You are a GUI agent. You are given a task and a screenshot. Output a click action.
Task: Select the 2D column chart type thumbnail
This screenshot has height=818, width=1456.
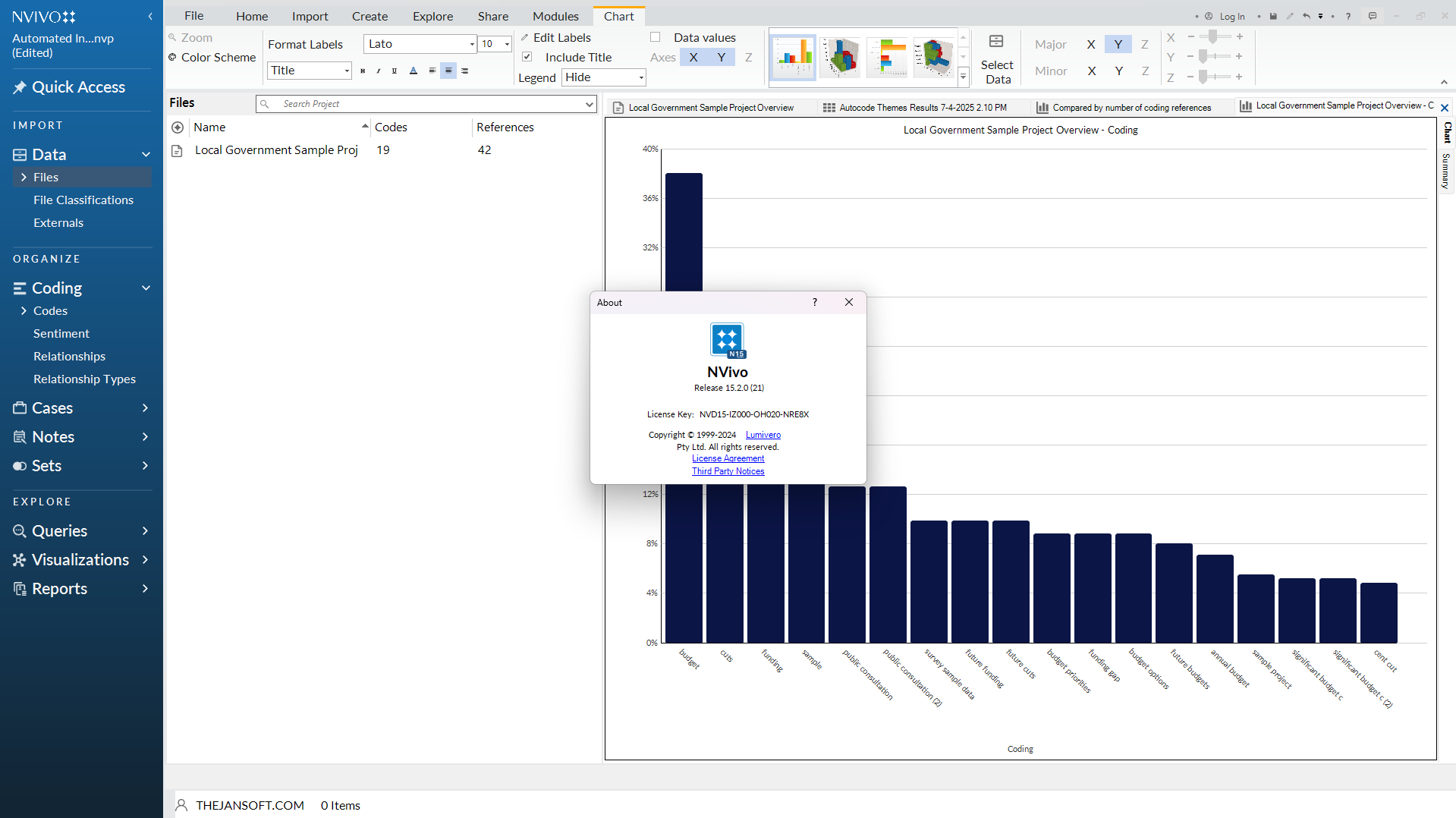793,57
